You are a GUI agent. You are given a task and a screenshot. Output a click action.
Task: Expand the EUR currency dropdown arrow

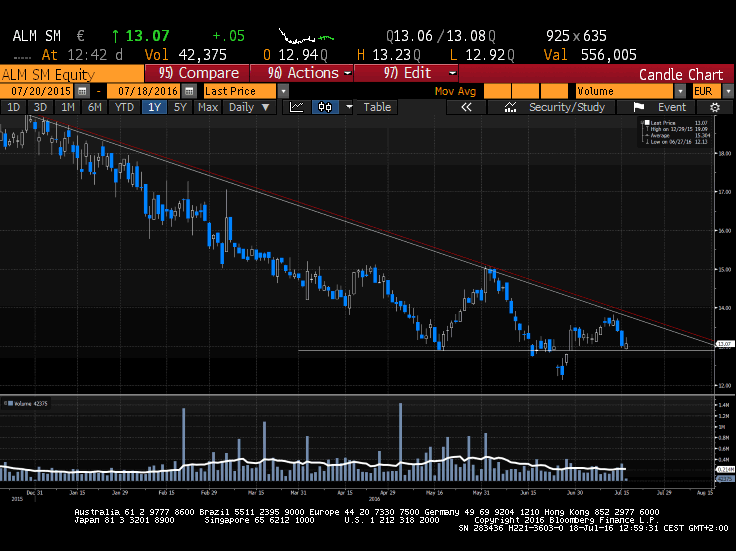(728, 91)
